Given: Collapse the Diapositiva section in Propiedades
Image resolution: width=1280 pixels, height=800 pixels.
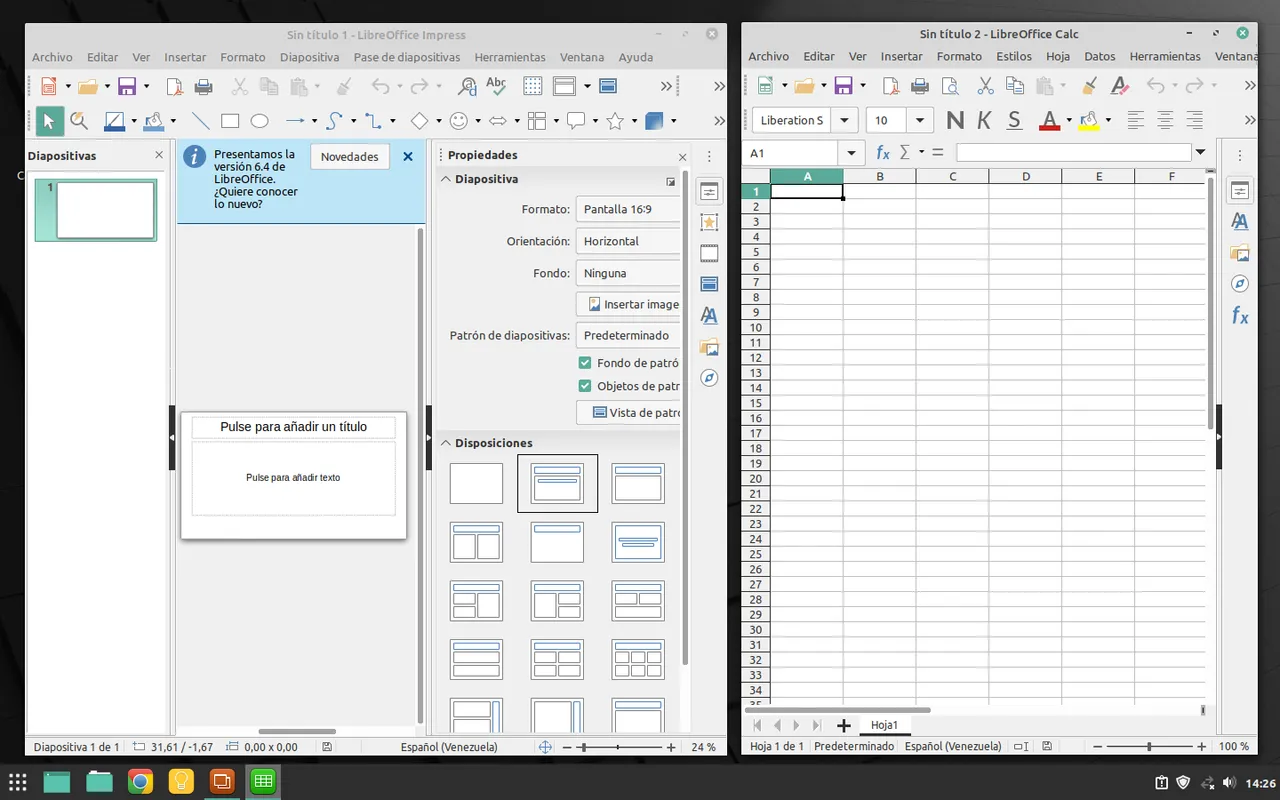Looking at the screenshot, I should tap(444, 179).
